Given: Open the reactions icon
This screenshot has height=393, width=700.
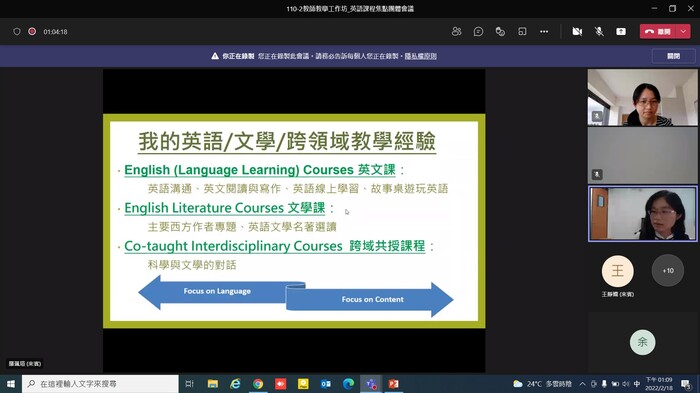Looking at the screenshot, I should click(500, 32).
